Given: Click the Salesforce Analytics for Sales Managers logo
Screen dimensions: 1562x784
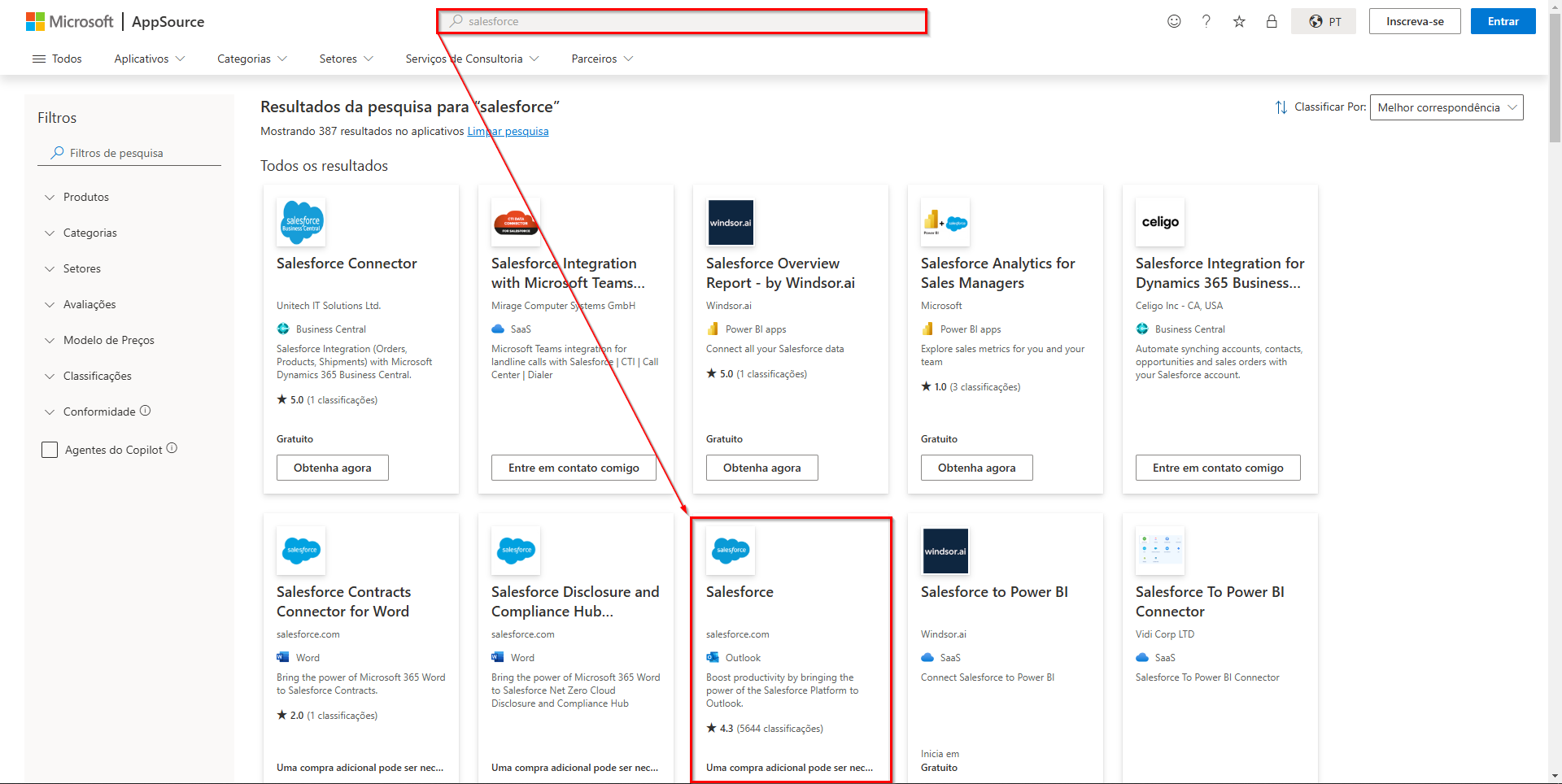Looking at the screenshot, I should pyautogui.click(x=945, y=222).
